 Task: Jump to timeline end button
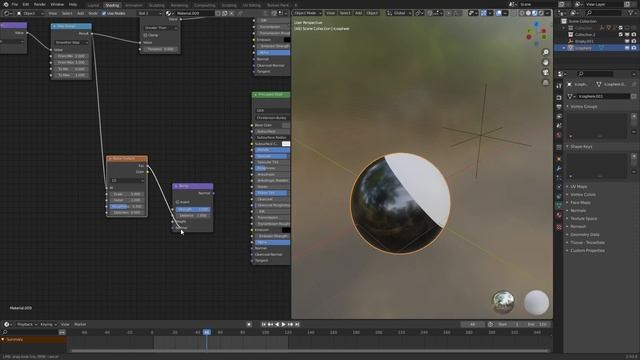tap(297, 324)
